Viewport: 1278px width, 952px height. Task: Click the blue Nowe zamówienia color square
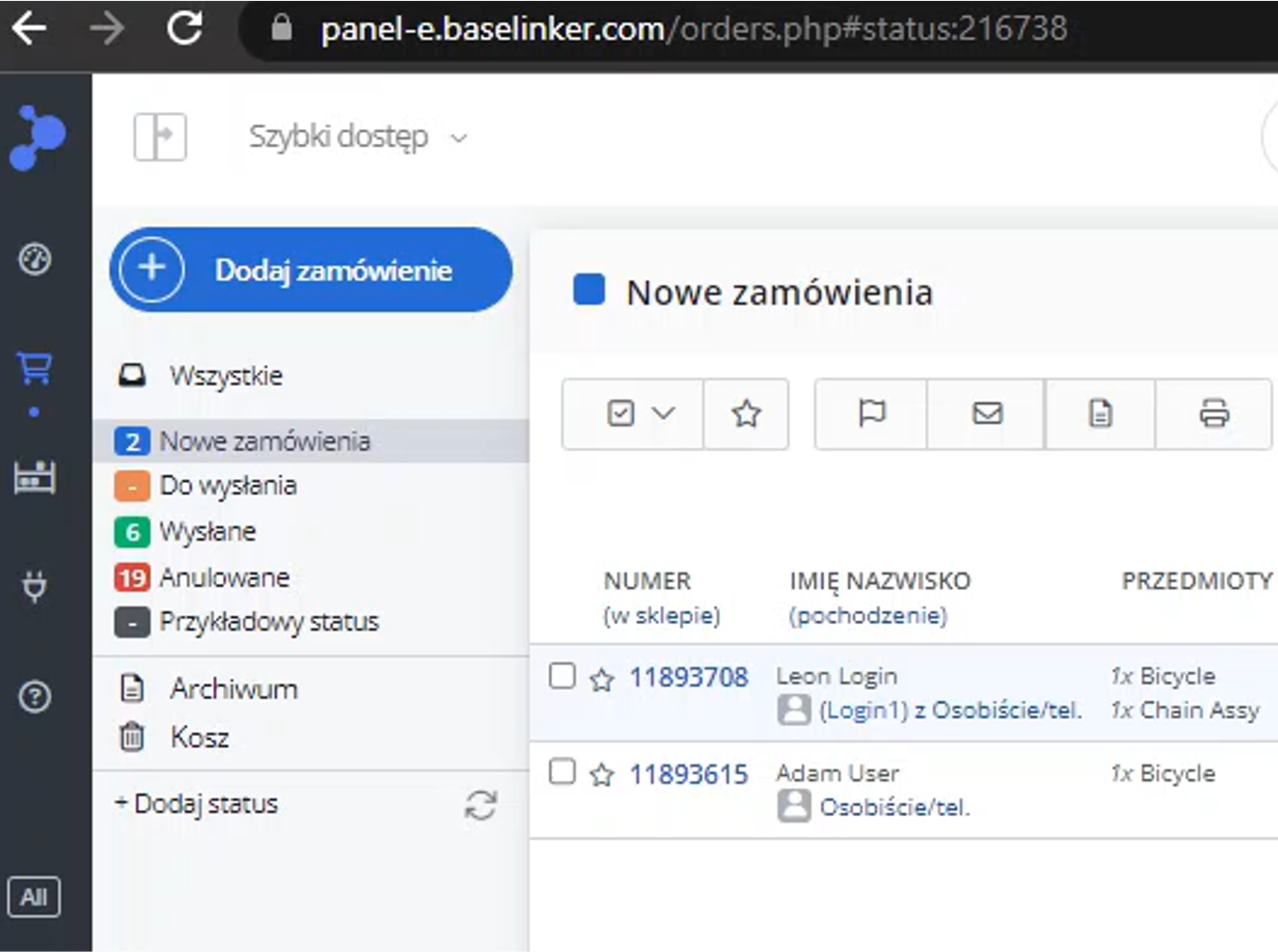pos(590,290)
